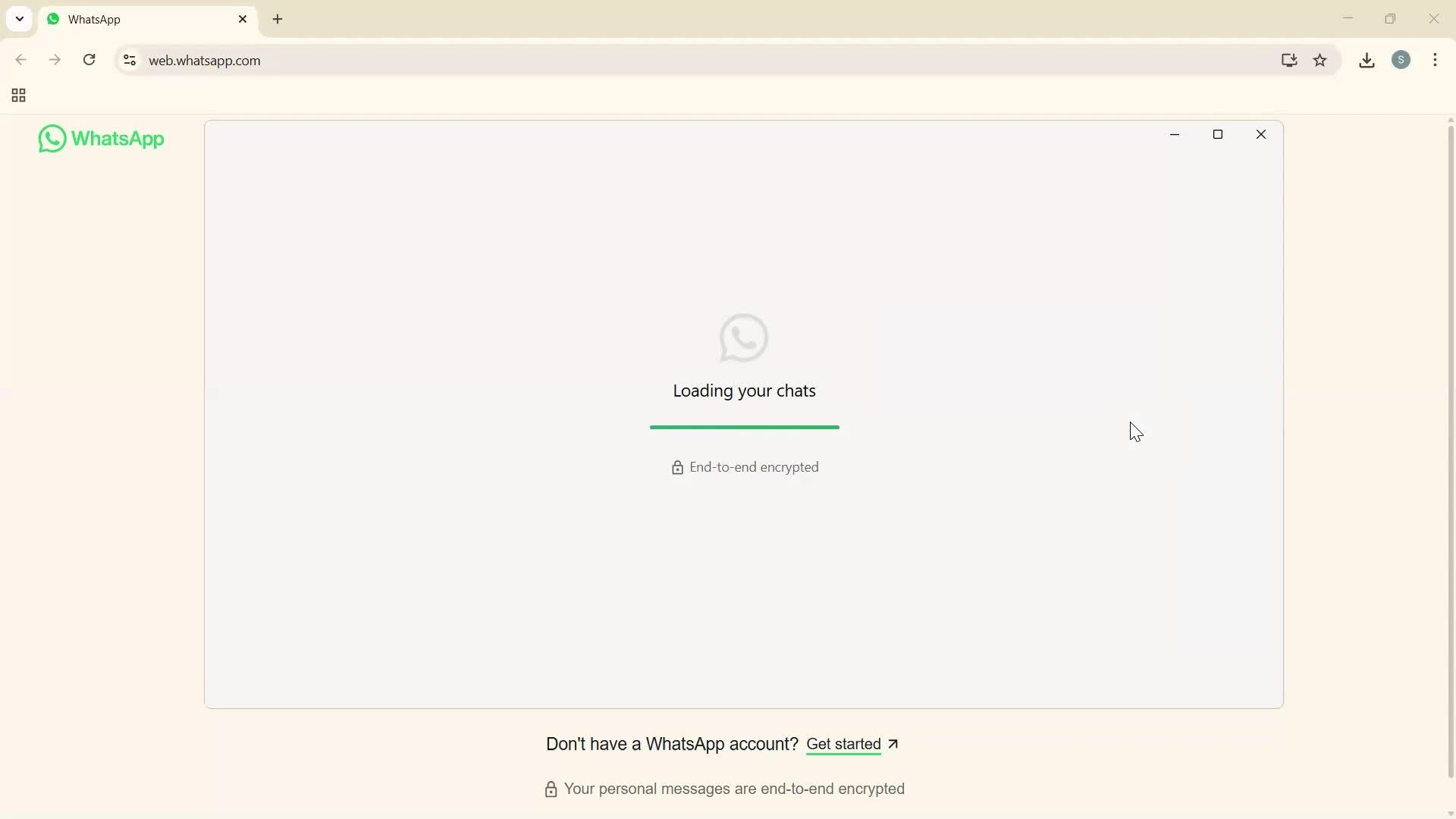
Task: Navigate forward with the forward arrow
Action: click(x=55, y=60)
